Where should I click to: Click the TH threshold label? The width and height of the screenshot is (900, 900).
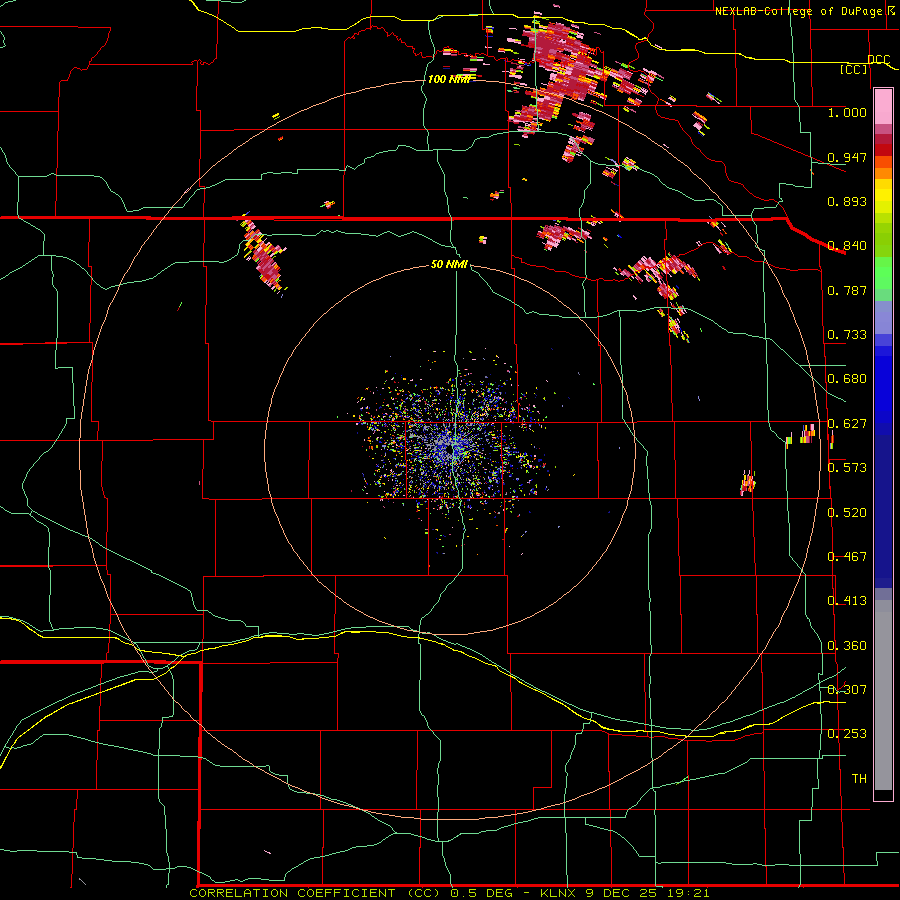coord(859,779)
